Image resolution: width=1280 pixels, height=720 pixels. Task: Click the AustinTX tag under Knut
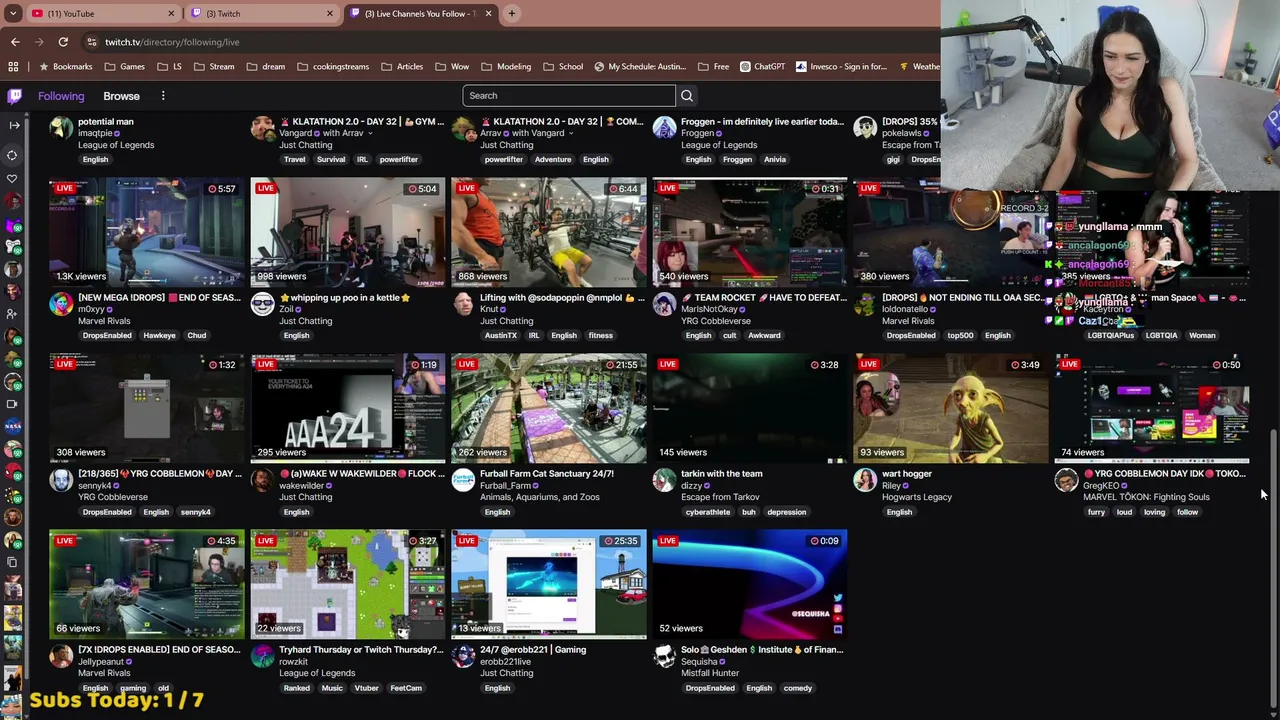tap(501, 336)
